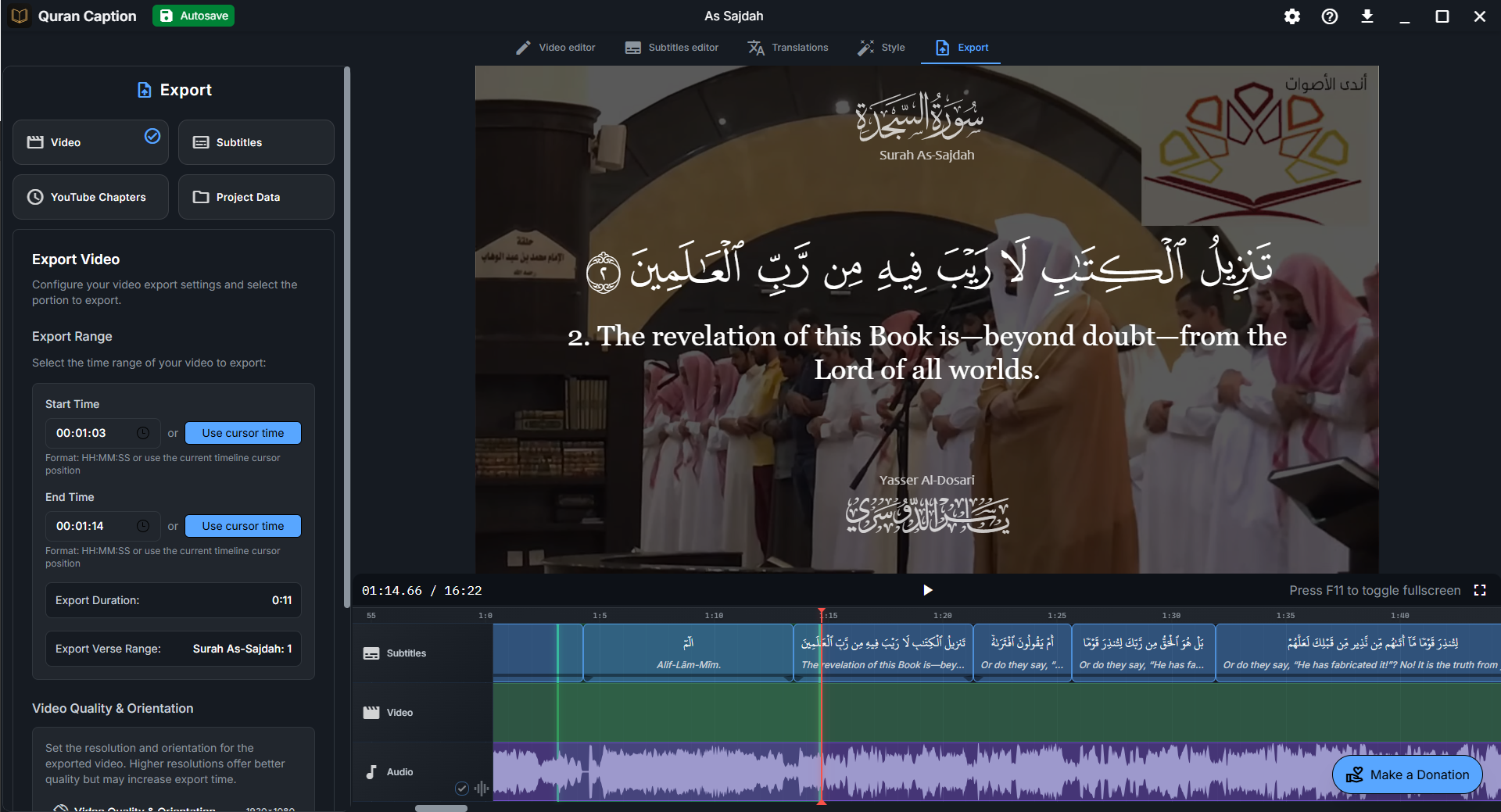Click the Export panel header icon

pyautogui.click(x=144, y=90)
